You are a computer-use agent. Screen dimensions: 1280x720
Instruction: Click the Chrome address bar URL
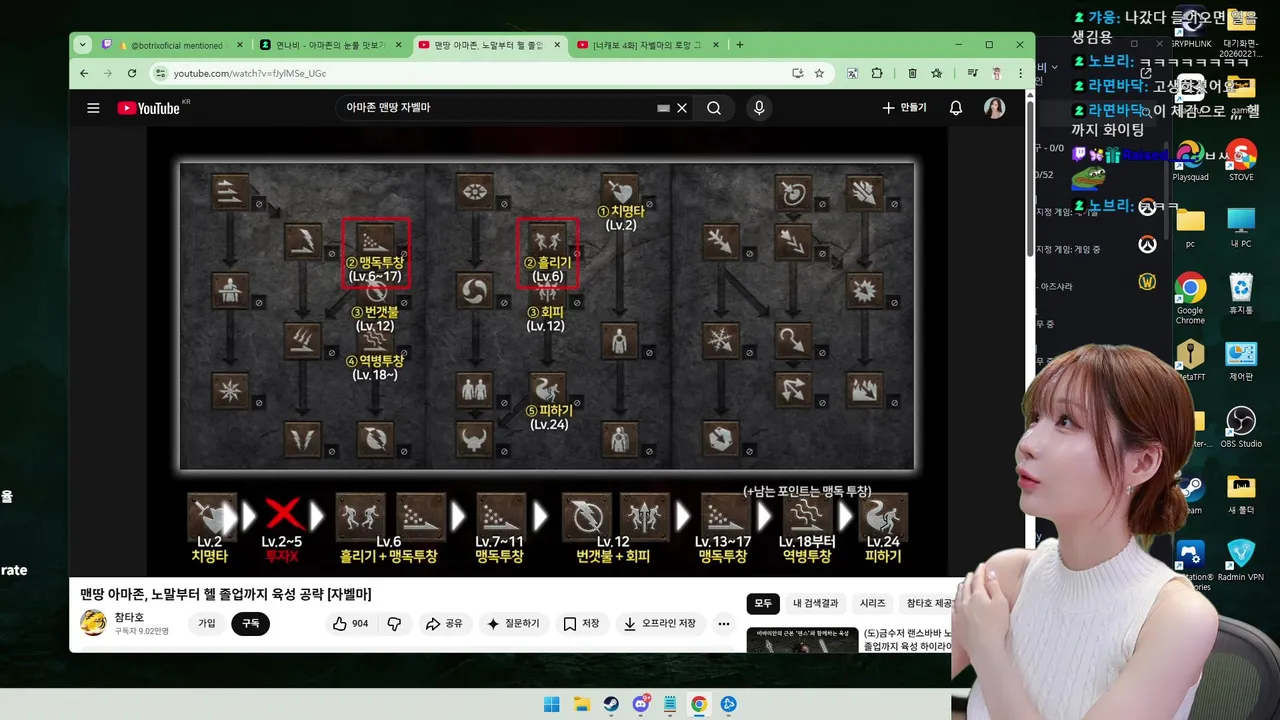pos(250,73)
